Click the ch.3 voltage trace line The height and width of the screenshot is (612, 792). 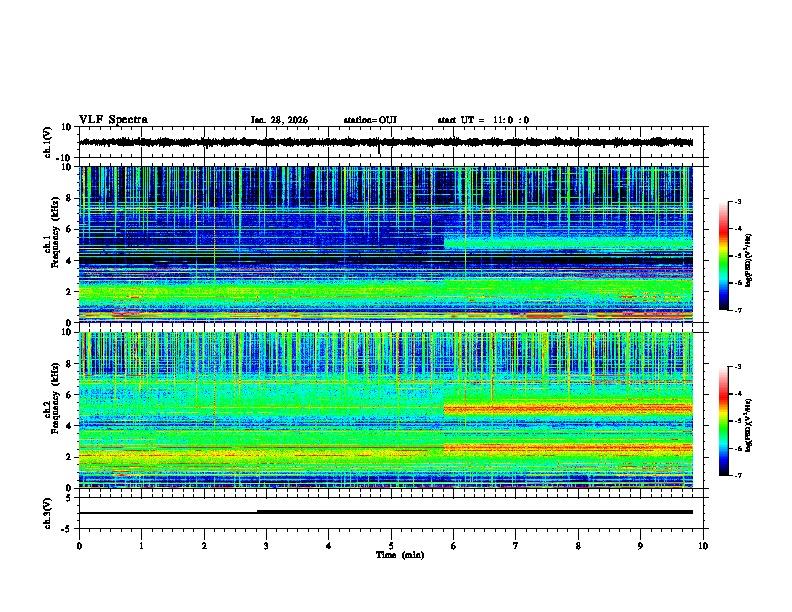coord(386,512)
